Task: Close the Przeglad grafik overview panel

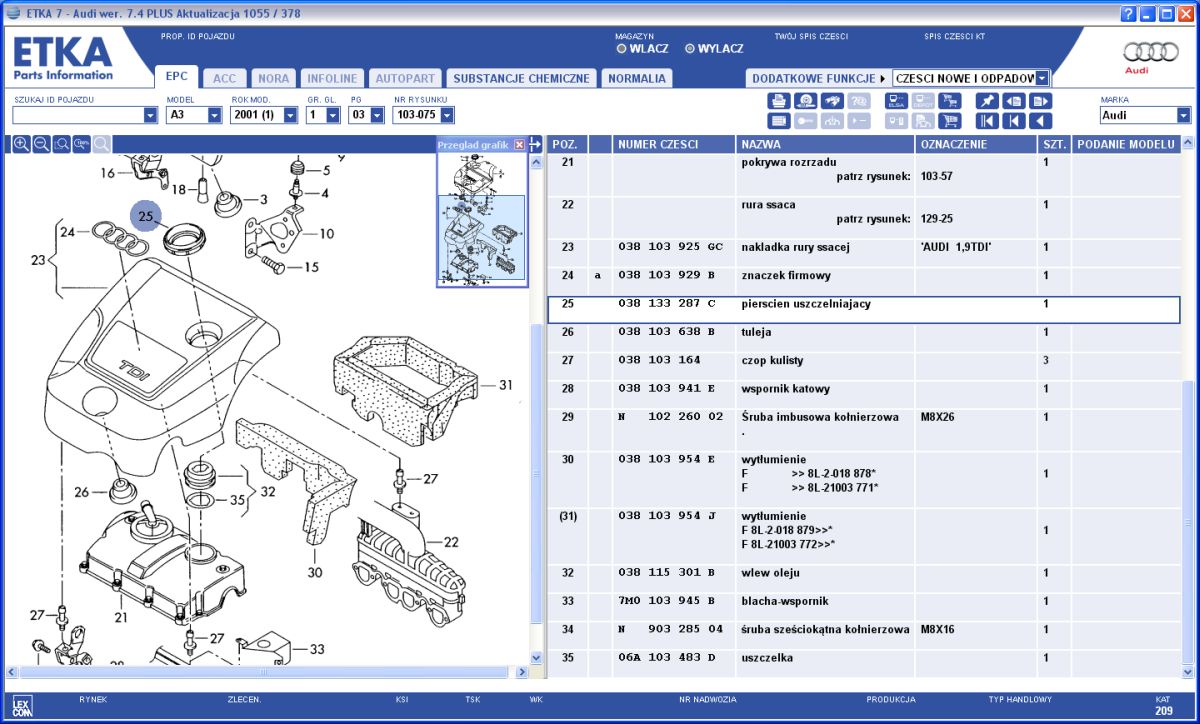Action: (x=519, y=145)
